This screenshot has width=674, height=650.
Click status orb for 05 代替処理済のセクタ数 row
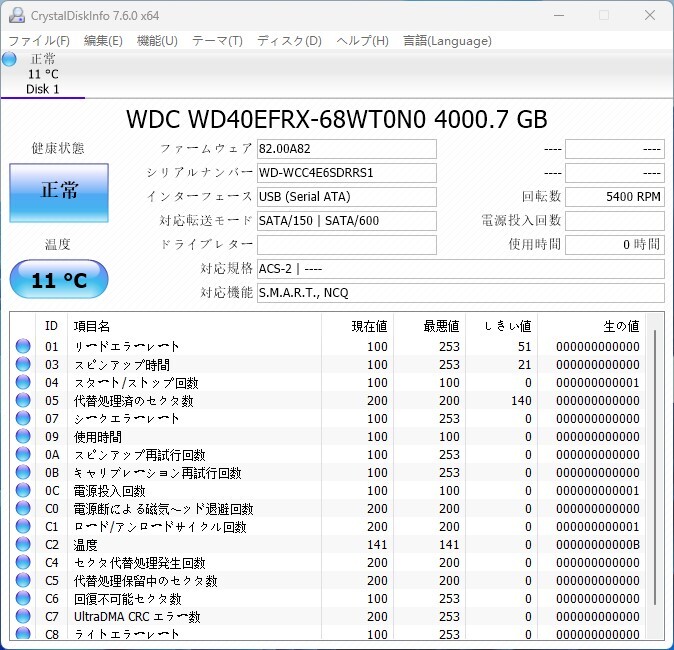coord(23,400)
